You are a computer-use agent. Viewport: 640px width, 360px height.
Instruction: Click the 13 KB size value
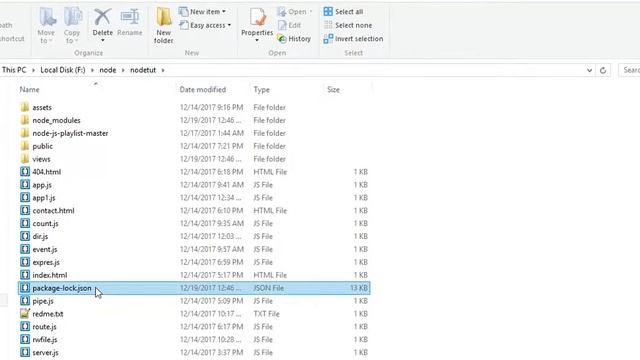pyautogui.click(x=359, y=288)
